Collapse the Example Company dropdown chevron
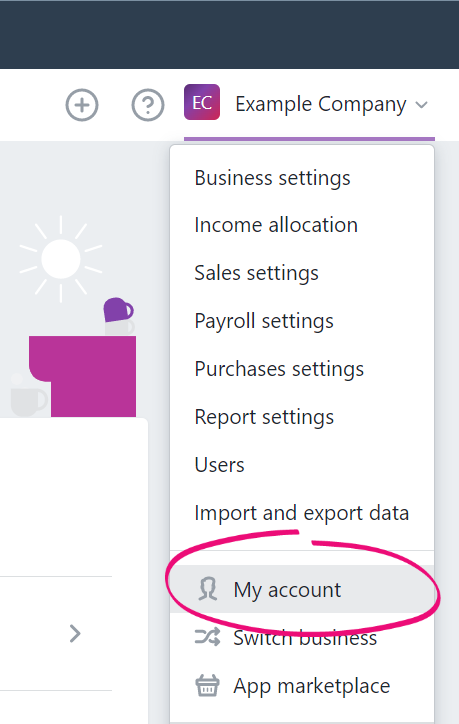Image resolution: width=459 pixels, height=724 pixels. click(421, 105)
